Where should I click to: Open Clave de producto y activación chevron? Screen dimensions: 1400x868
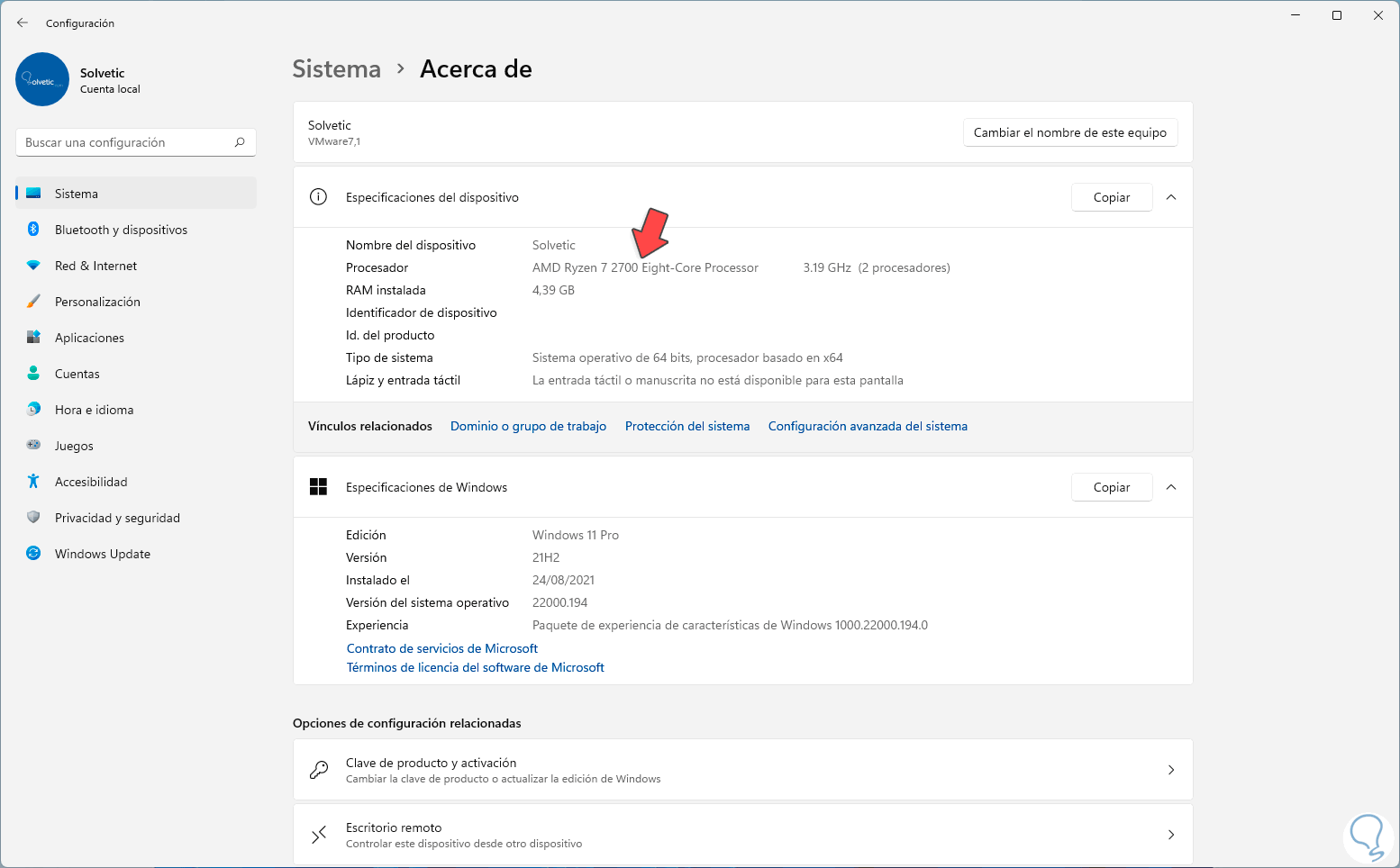tap(1171, 770)
